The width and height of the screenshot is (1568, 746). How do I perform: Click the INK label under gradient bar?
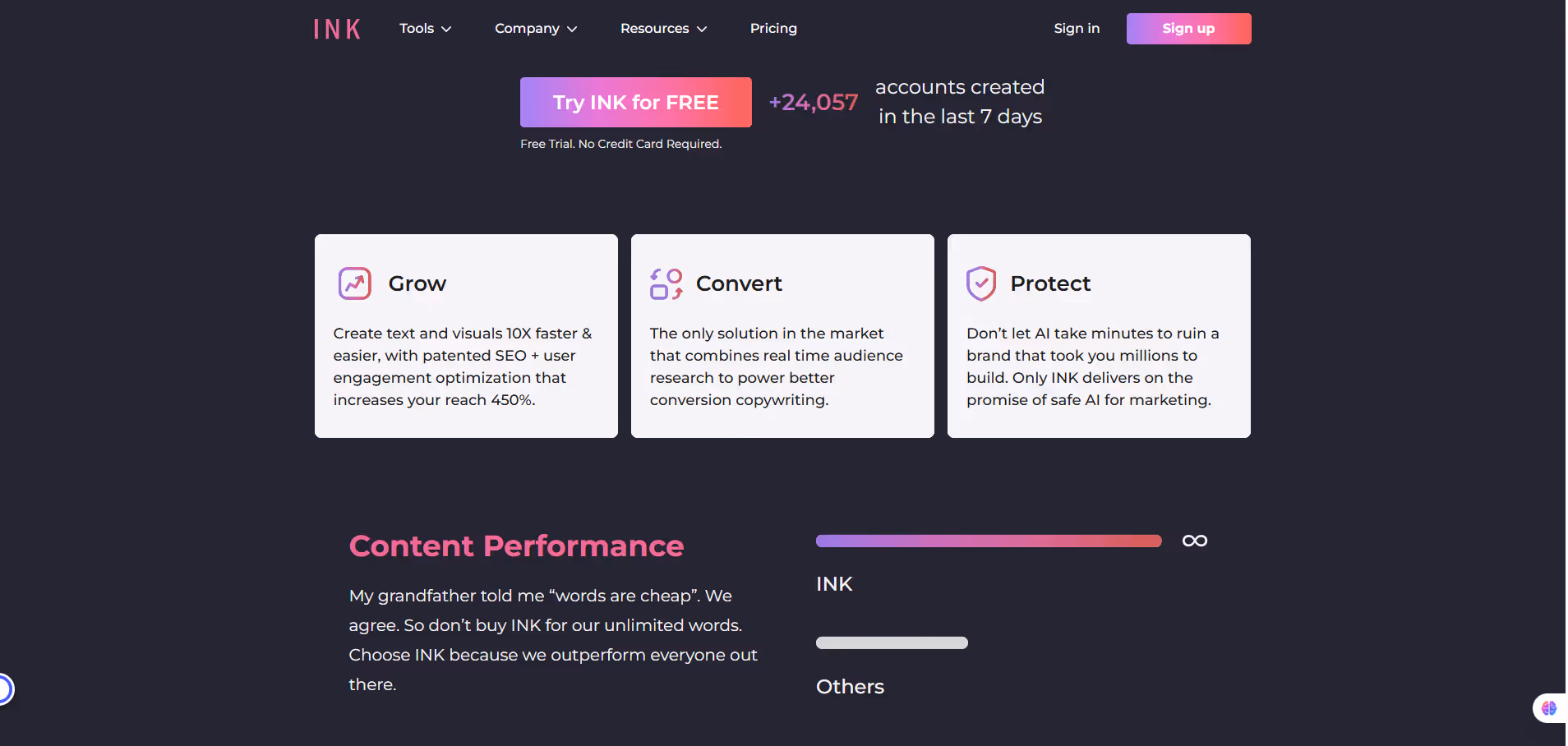click(834, 584)
